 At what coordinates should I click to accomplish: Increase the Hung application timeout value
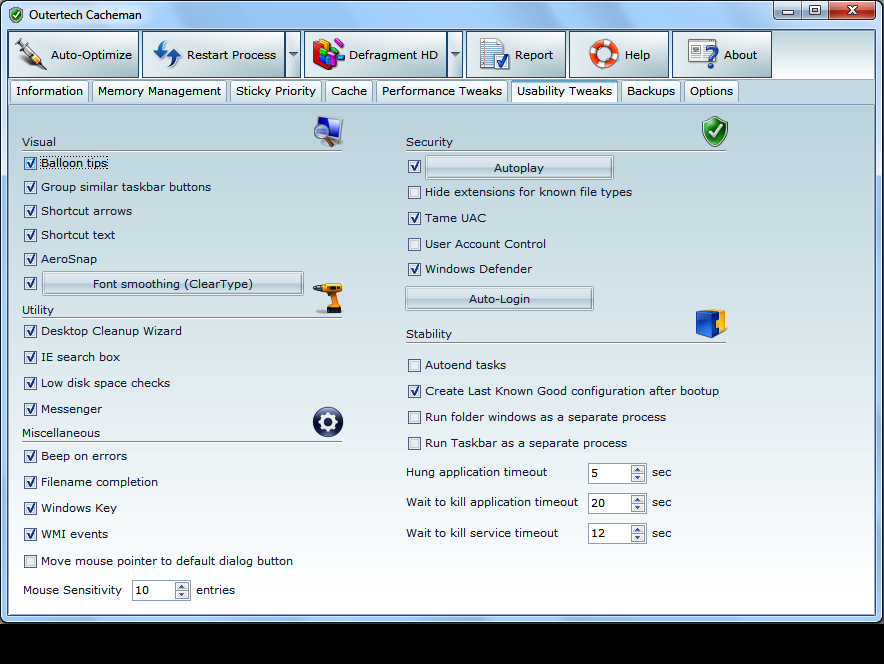pyautogui.click(x=638, y=468)
